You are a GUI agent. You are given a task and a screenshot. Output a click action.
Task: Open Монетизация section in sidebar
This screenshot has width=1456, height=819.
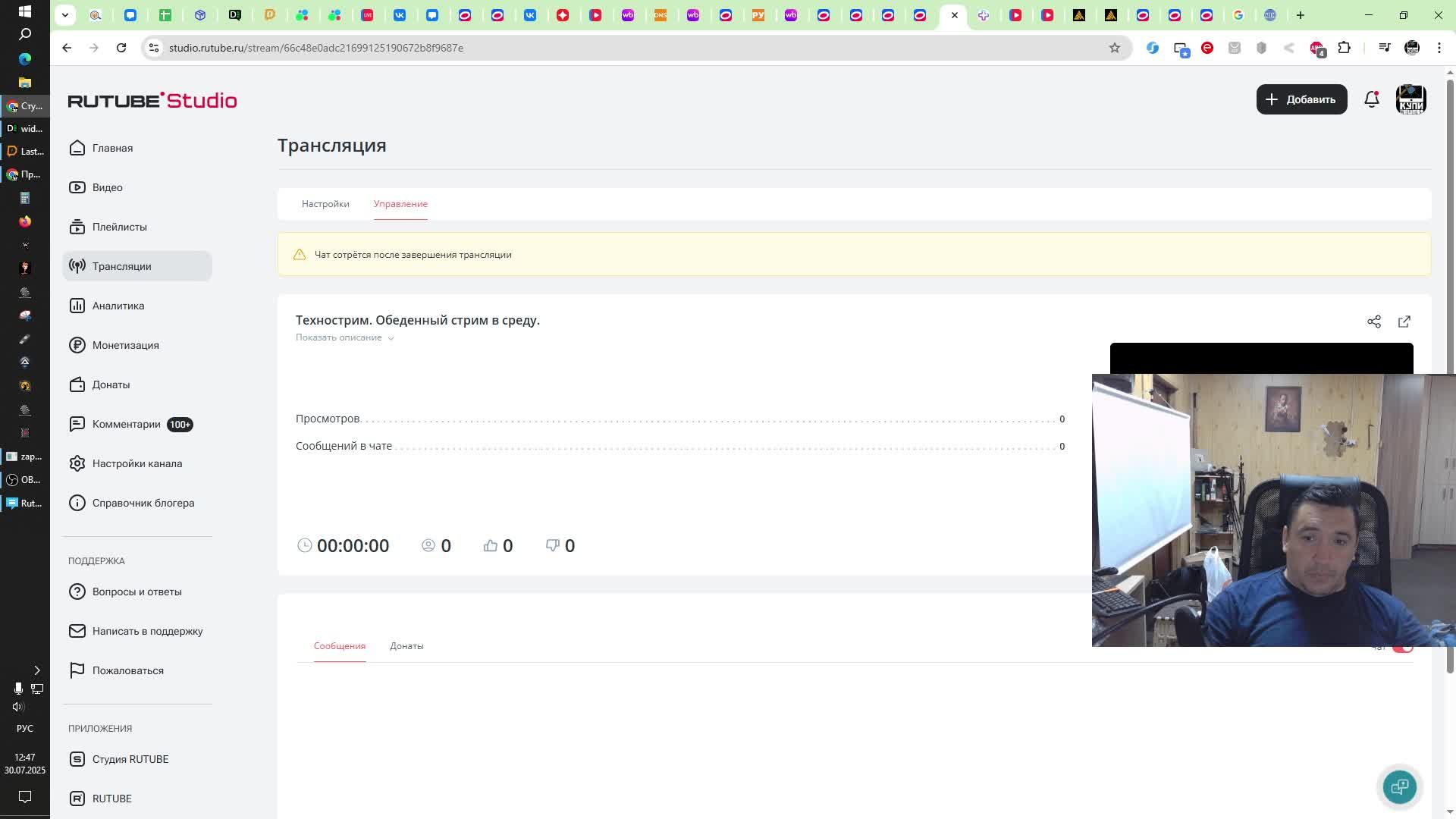tap(125, 345)
